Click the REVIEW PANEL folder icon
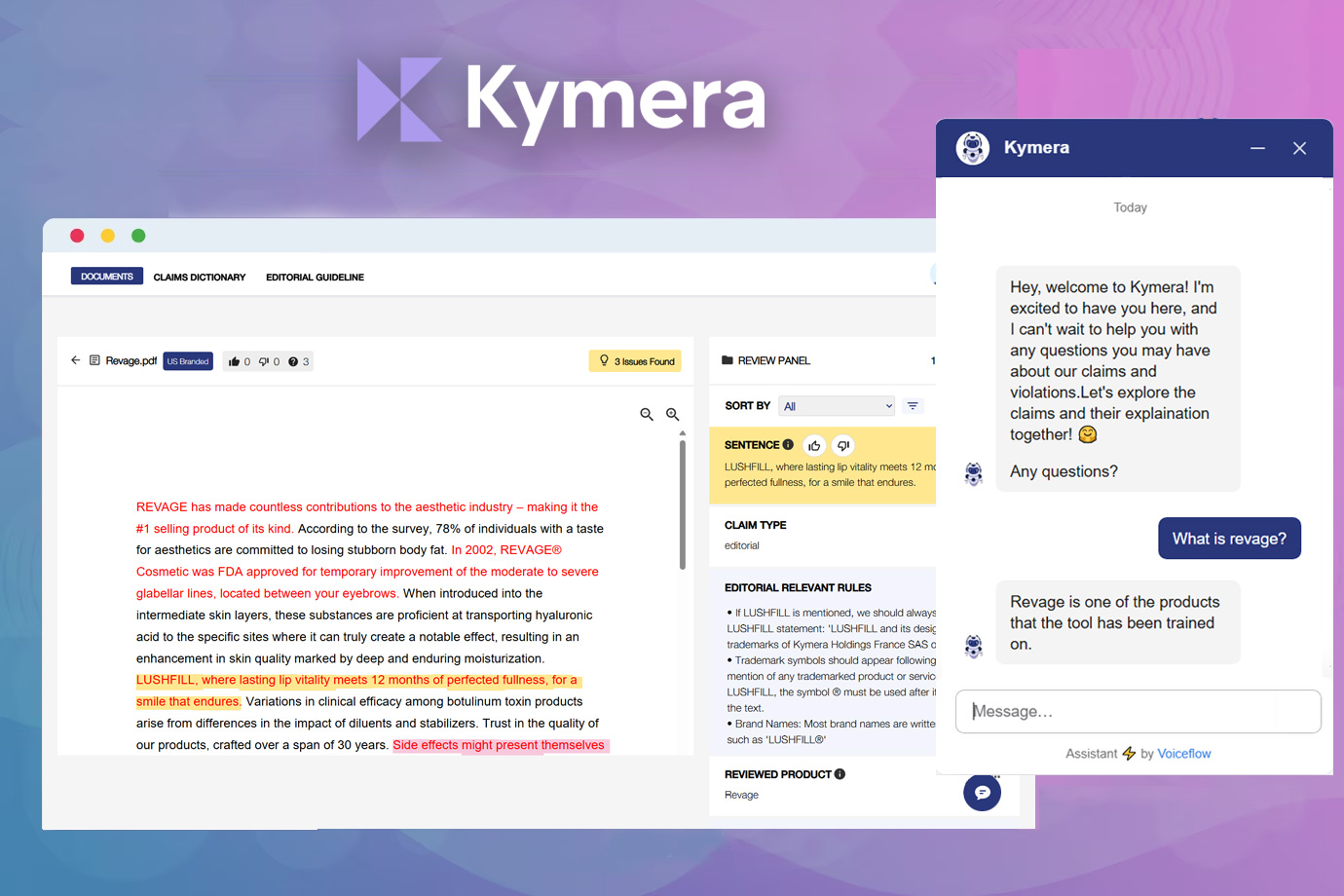The image size is (1344, 896). (x=728, y=360)
